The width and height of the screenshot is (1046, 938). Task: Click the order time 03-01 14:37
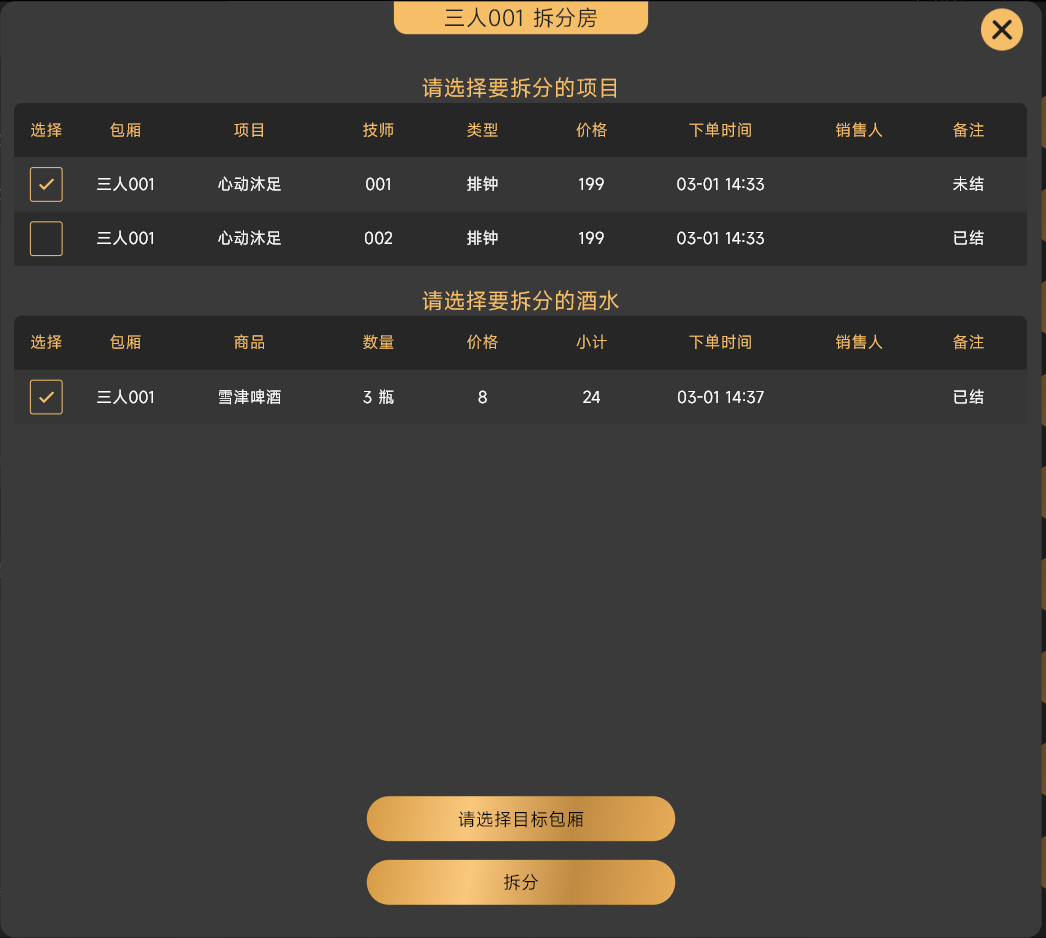[x=720, y=397]
